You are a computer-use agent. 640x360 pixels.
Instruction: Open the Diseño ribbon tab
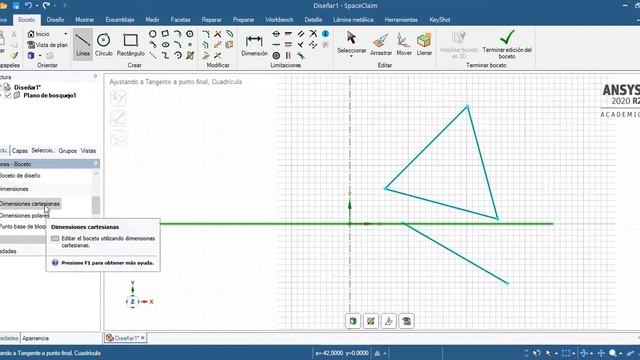55,20
